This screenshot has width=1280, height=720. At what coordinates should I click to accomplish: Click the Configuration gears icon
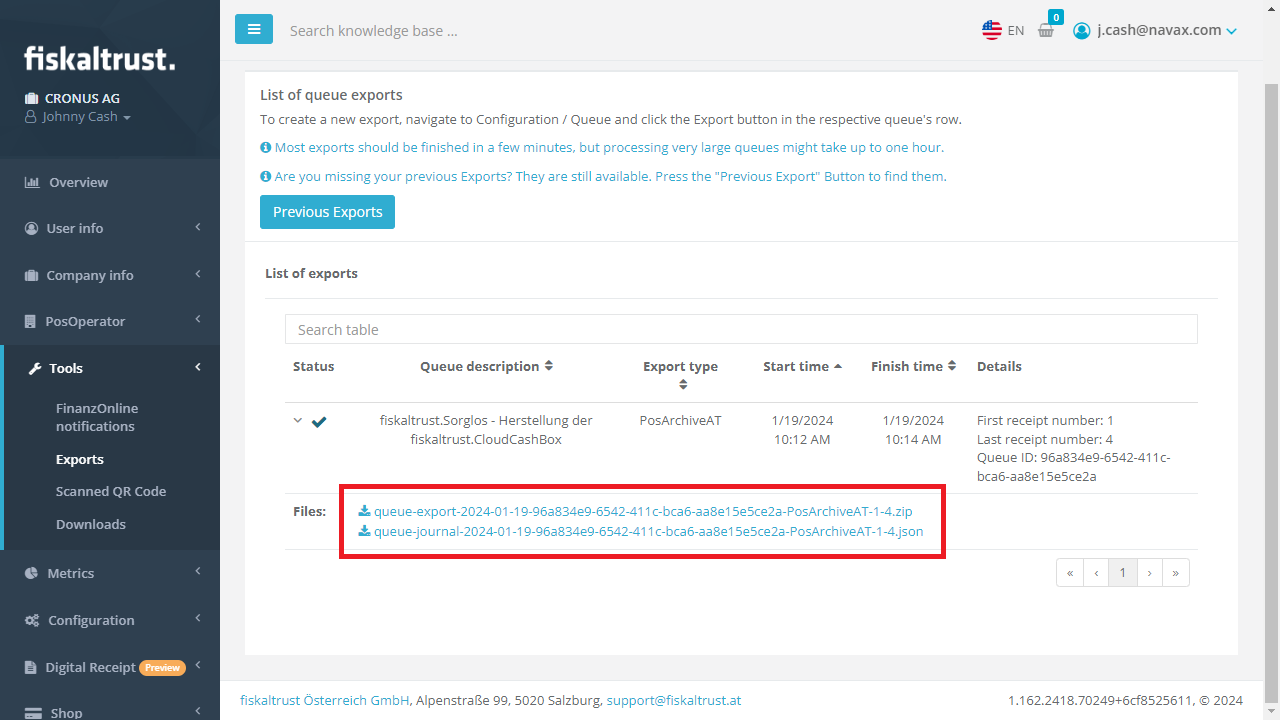(32, 621)
